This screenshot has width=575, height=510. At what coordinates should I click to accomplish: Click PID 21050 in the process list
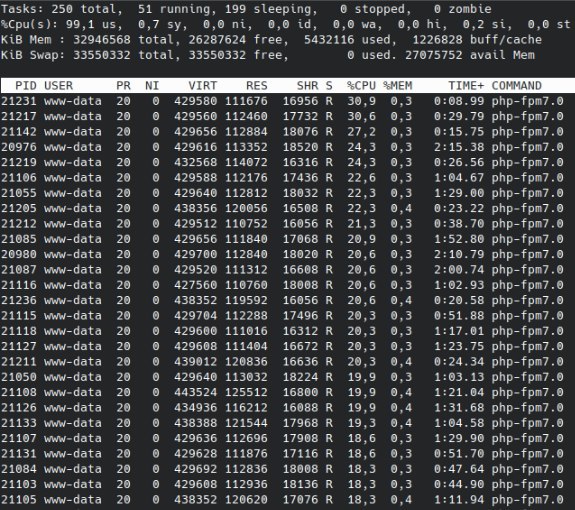(19, 377)
